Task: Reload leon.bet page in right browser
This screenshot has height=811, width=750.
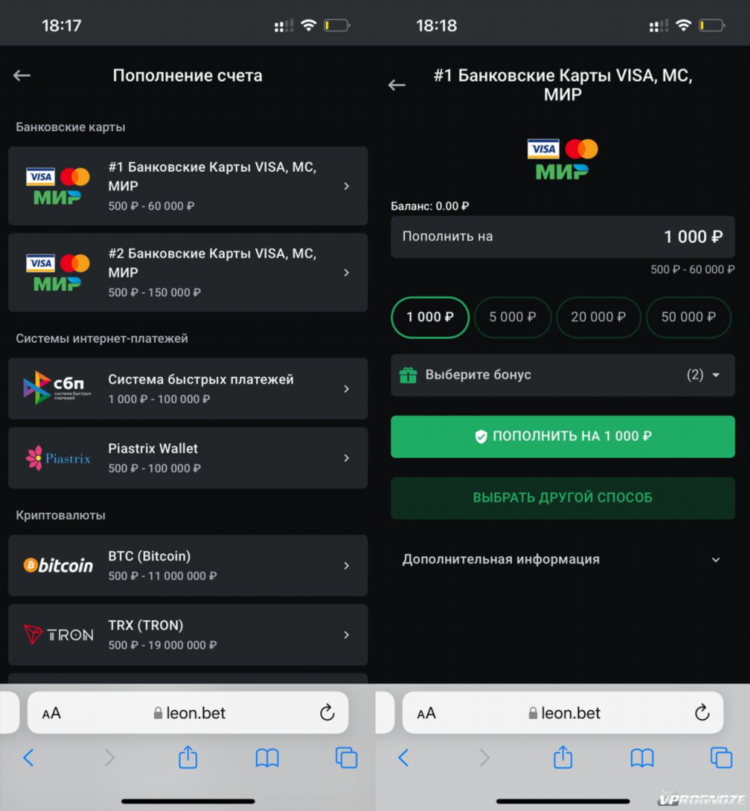Action: [x=702, y=712]
